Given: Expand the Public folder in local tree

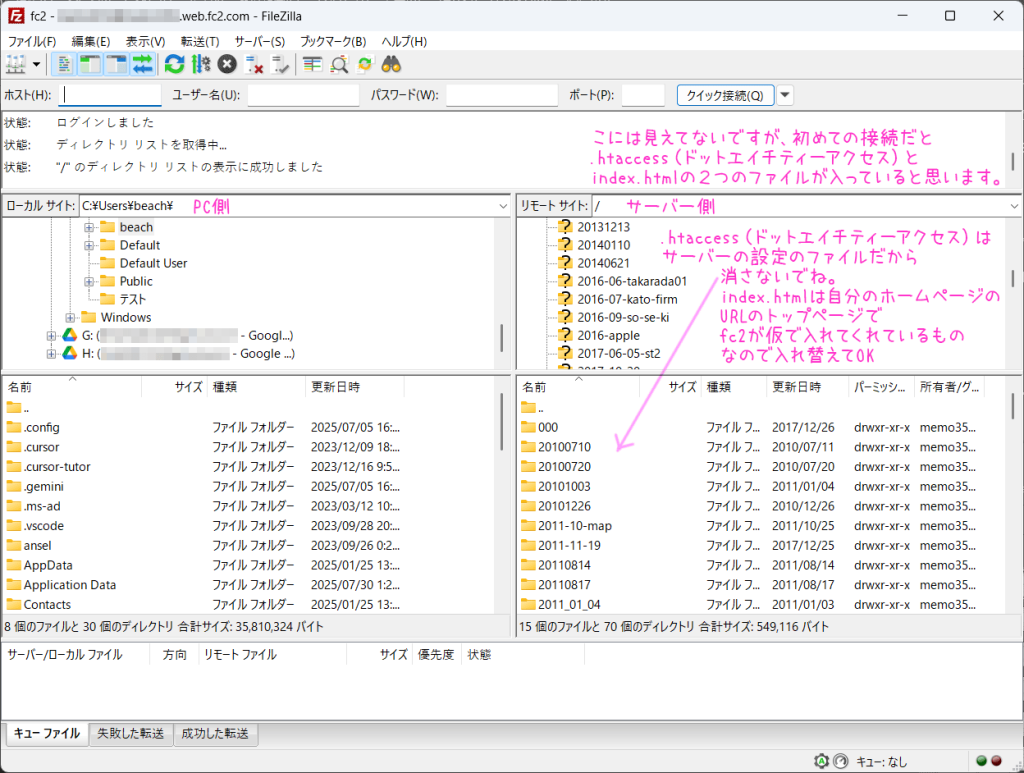Looking at the screenshot, I should pos(89,282).
